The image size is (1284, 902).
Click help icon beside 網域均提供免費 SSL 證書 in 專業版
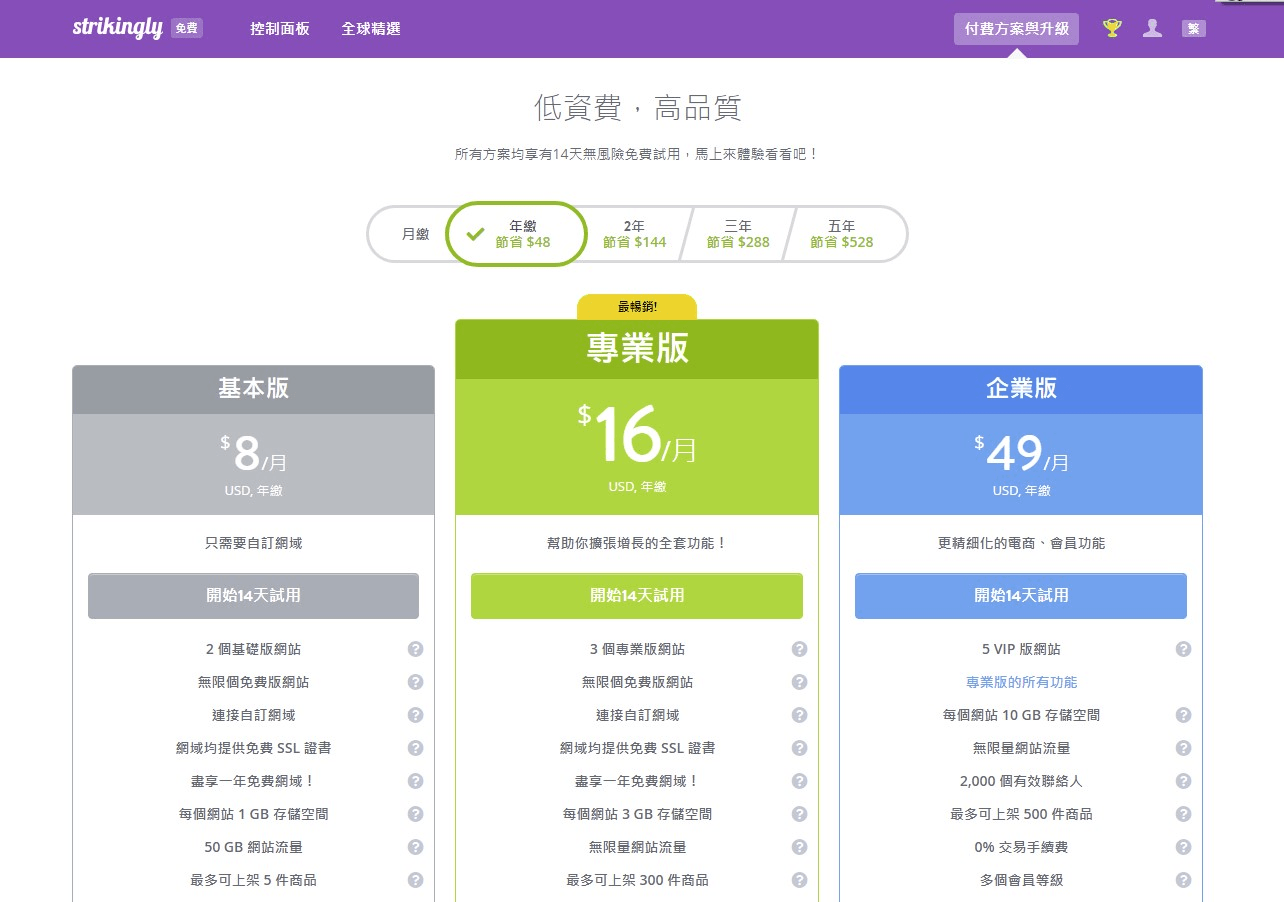(799, 747)
